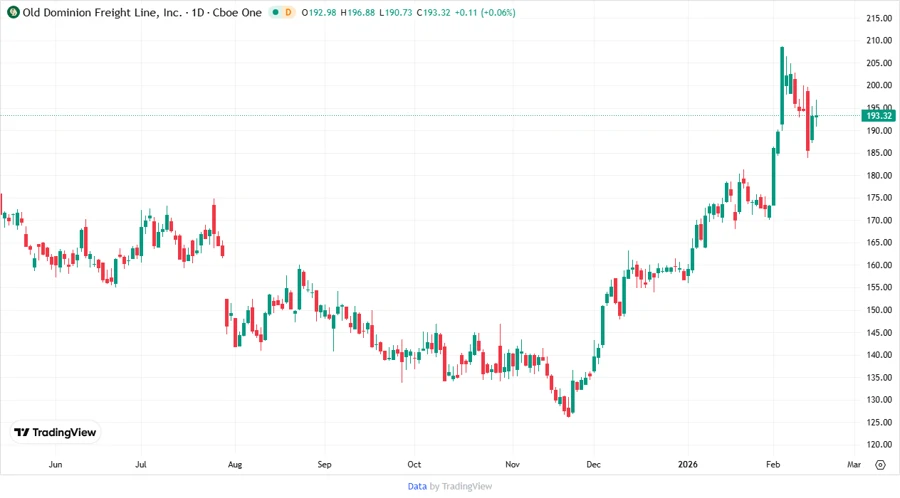Click the TradingView logo badge
The height and width of the screenshot is (498, 900).
[x=55, y=433]
